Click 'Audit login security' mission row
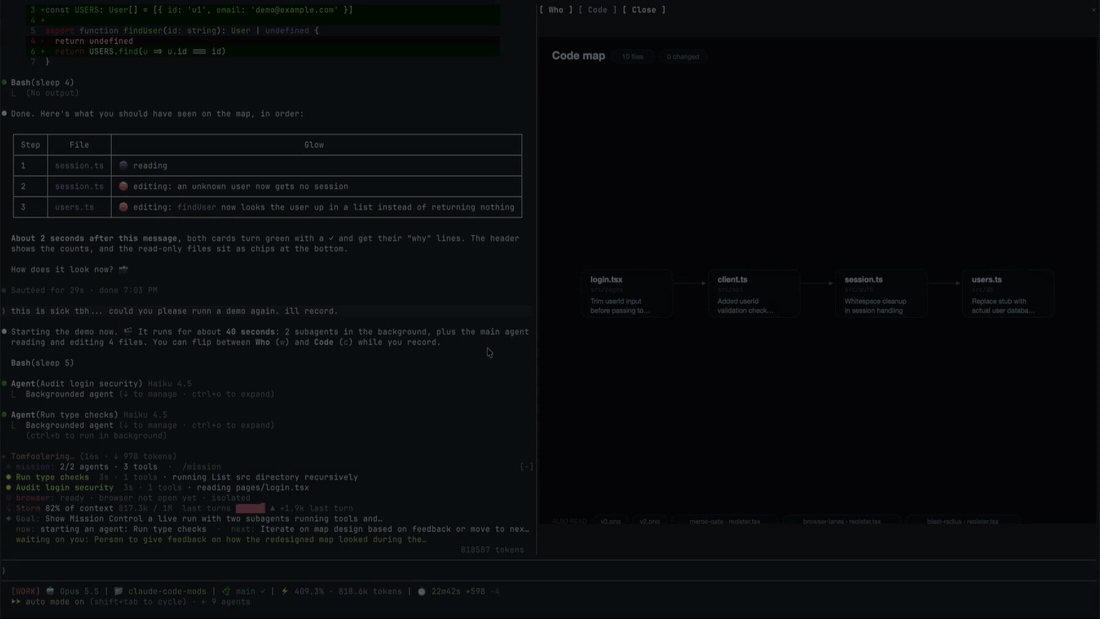This screenshot has width=1100, height=619. tap(157, 488)
